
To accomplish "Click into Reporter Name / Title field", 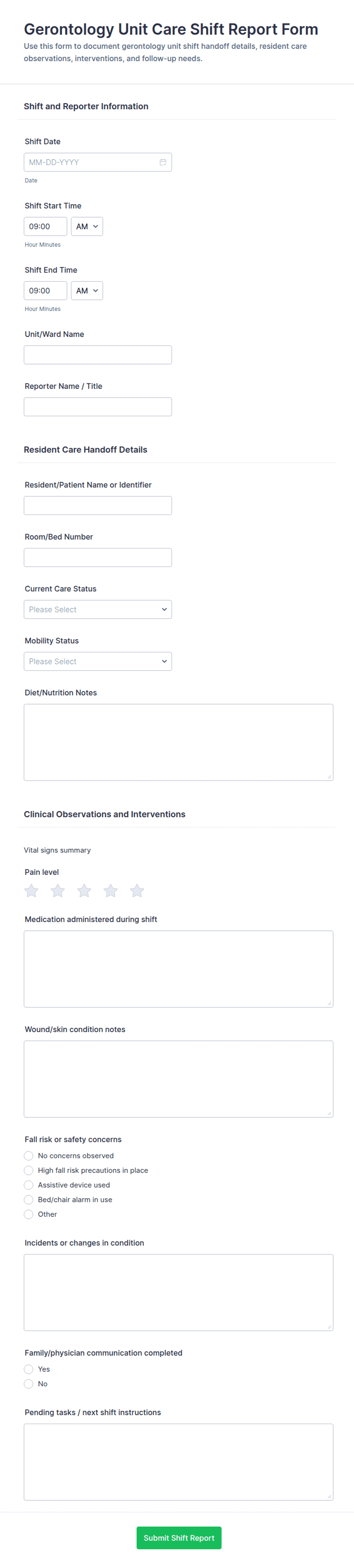I will [x=98, y=407].
